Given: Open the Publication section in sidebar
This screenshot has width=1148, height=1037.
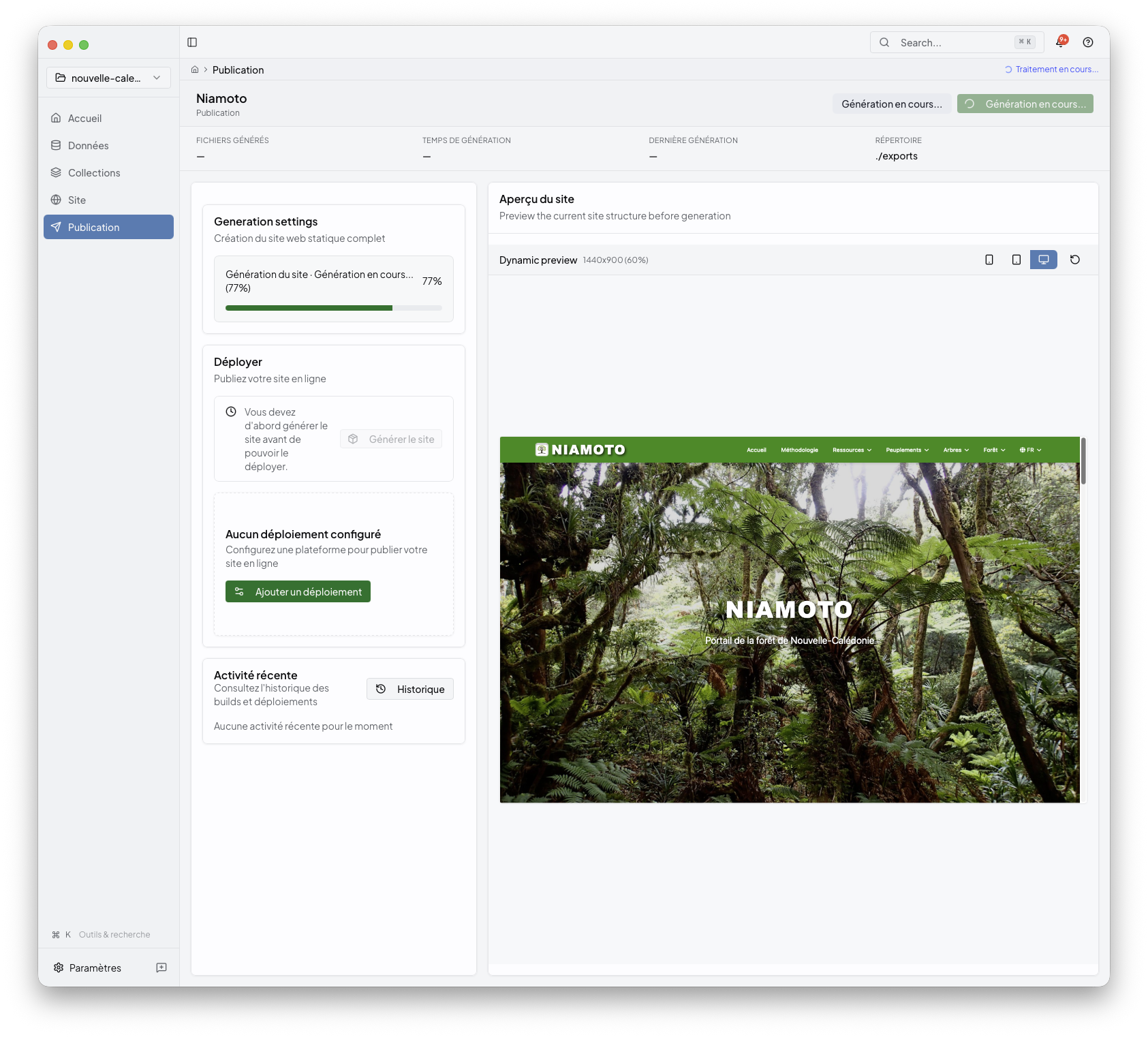Looking at the screenshot, I should tap(93, 227).
